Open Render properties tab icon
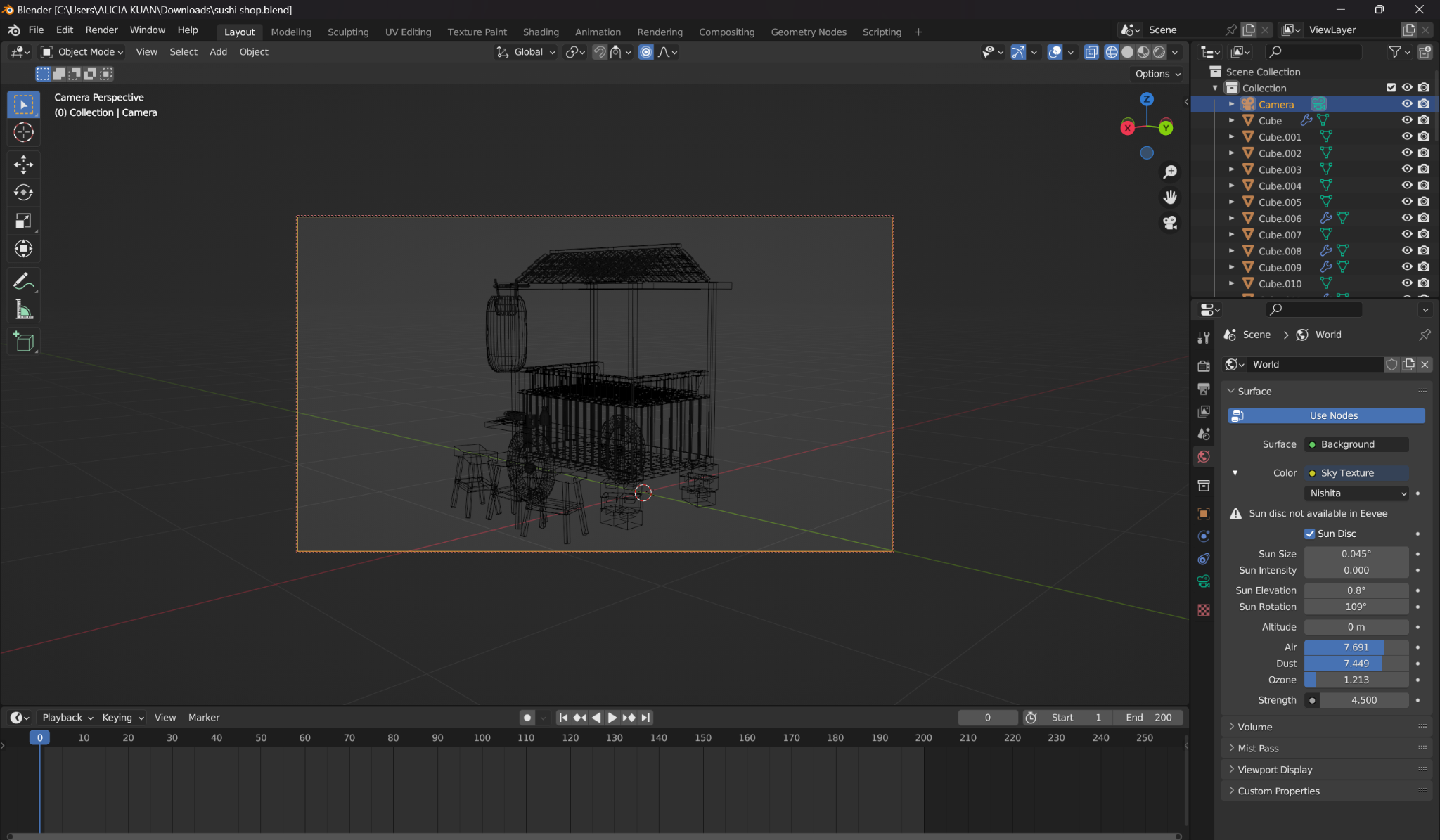Image resolution: width=1440 pixels, height=840 pixels. pyautogui.click(x=1204, y=366)
